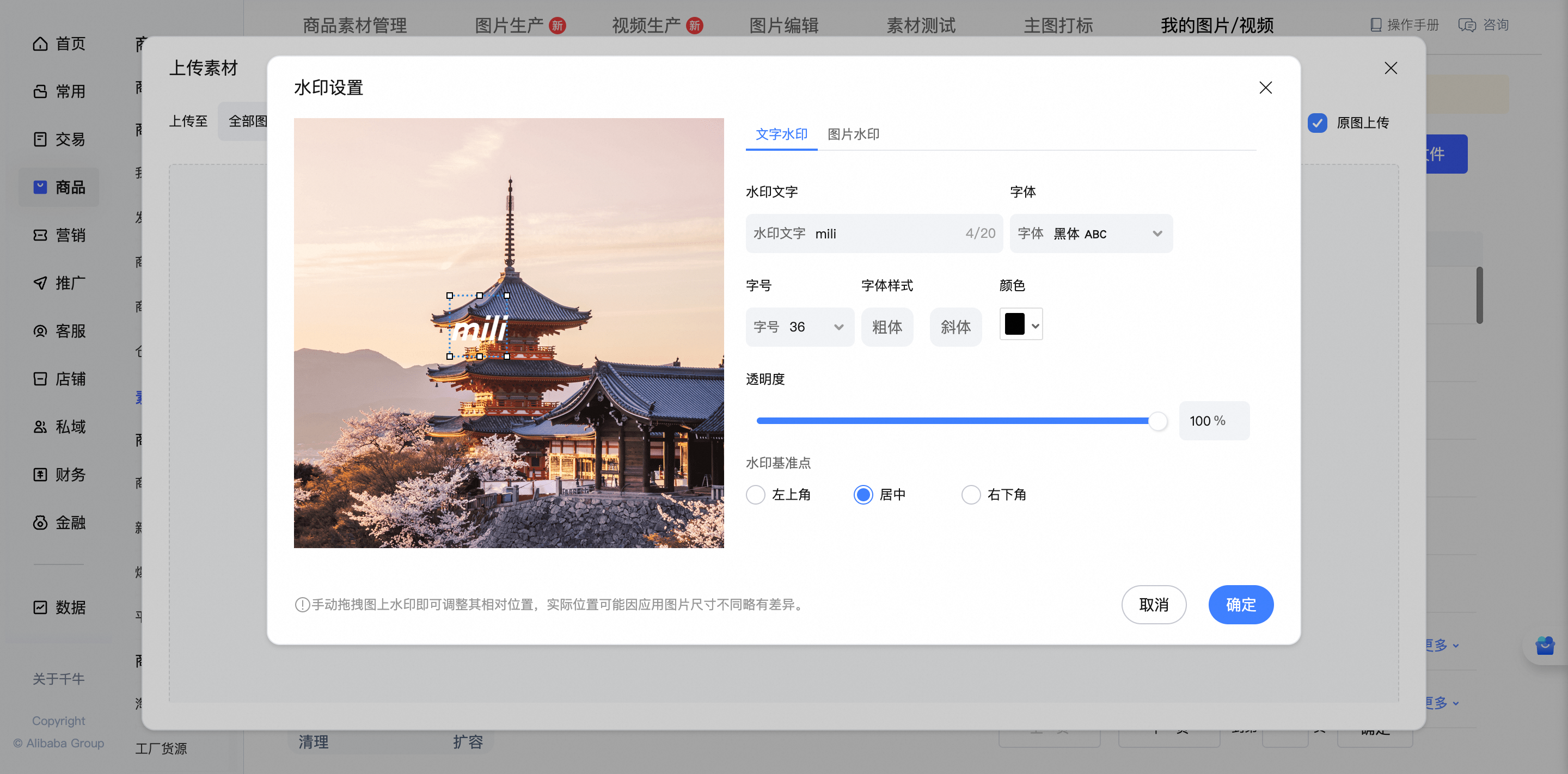Viewport: 1568px width, 774px height.
Task: Click the 水印文字 mili input field
Action: pos(874,234)
